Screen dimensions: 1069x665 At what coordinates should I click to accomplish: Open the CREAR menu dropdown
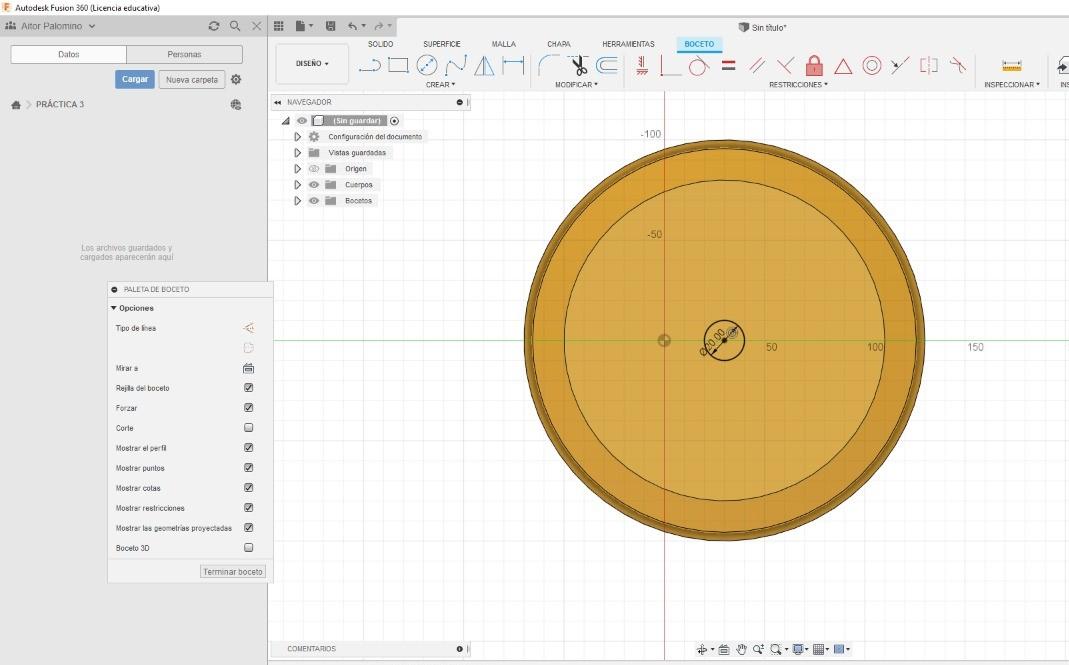440,85
